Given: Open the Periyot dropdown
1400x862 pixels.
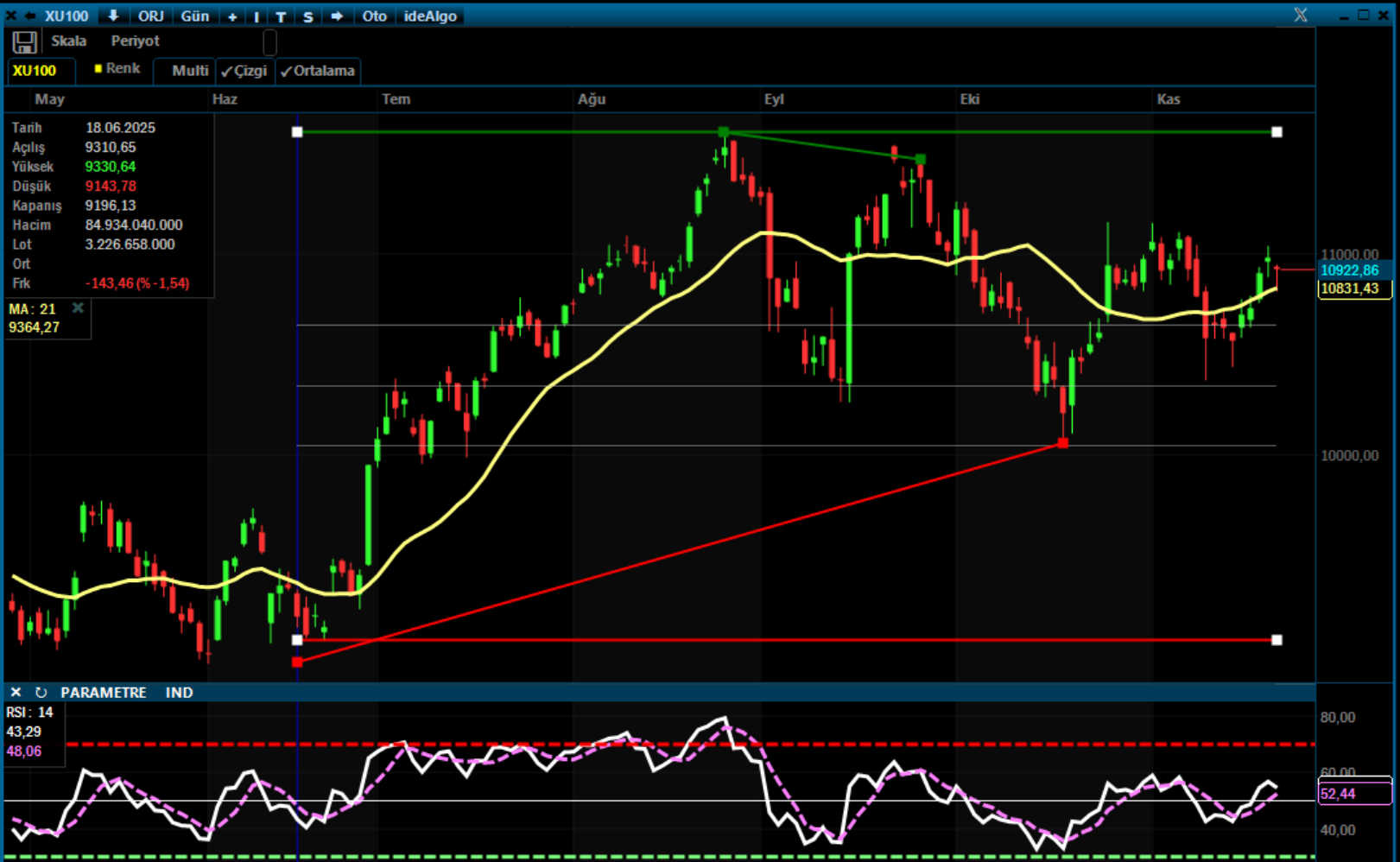Looking at the screenshot, I should pyautogui.click(x=134, y=41).
